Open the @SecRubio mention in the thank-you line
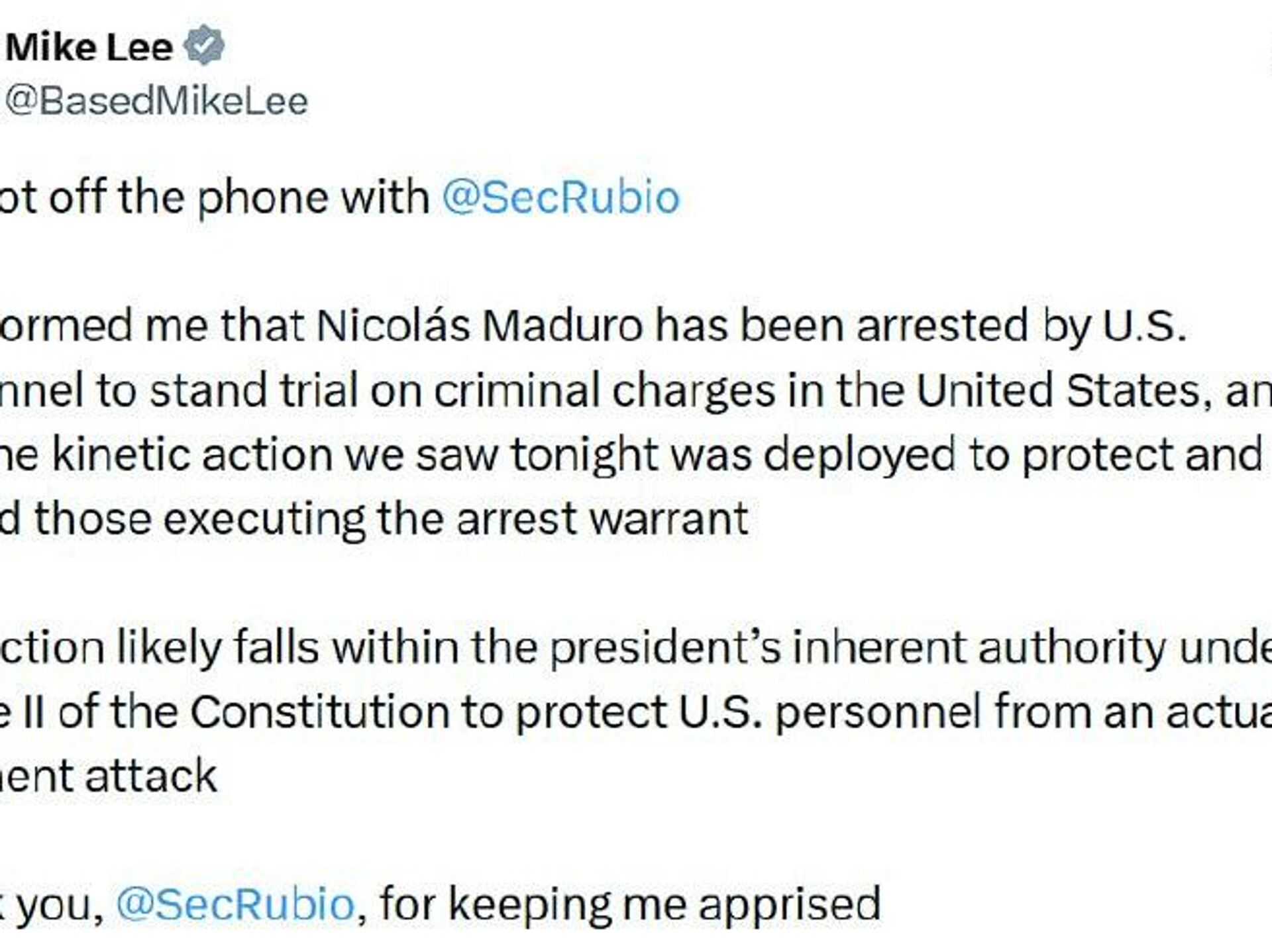1272x952 pixels. [x=235, y=904]
